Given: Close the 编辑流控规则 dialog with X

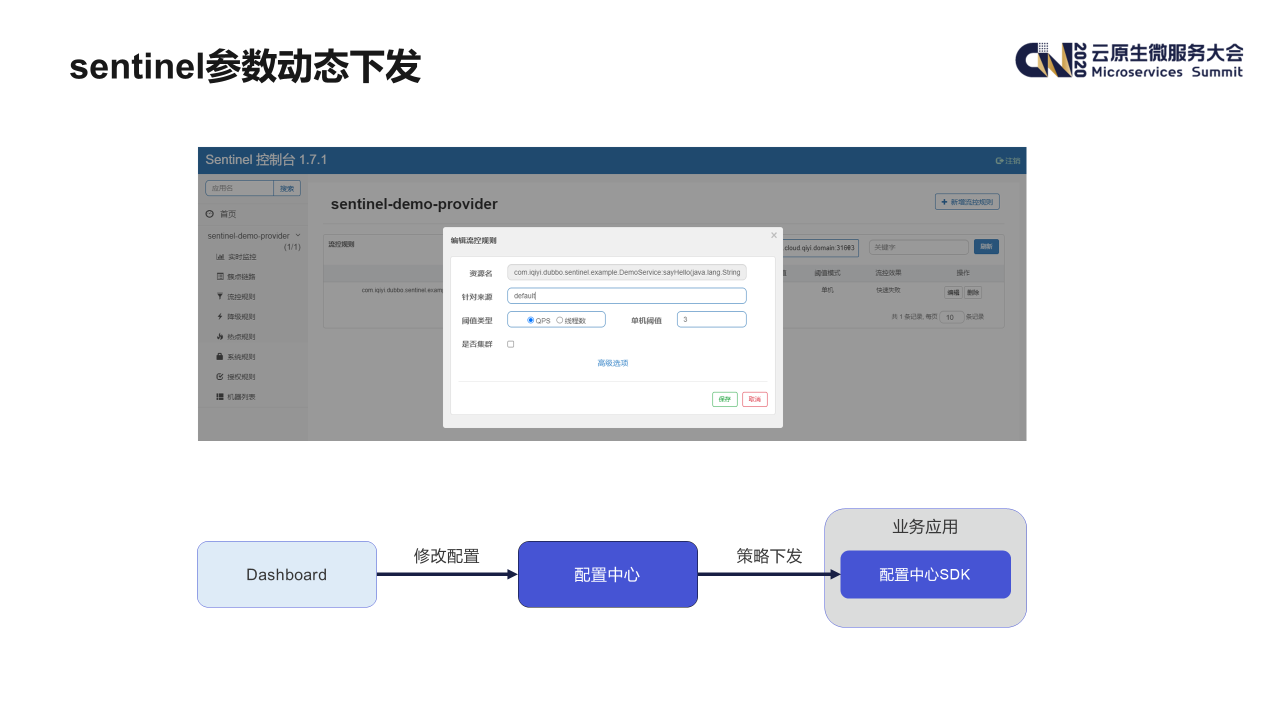Looking at the screenshot, I should coord(773,235).
